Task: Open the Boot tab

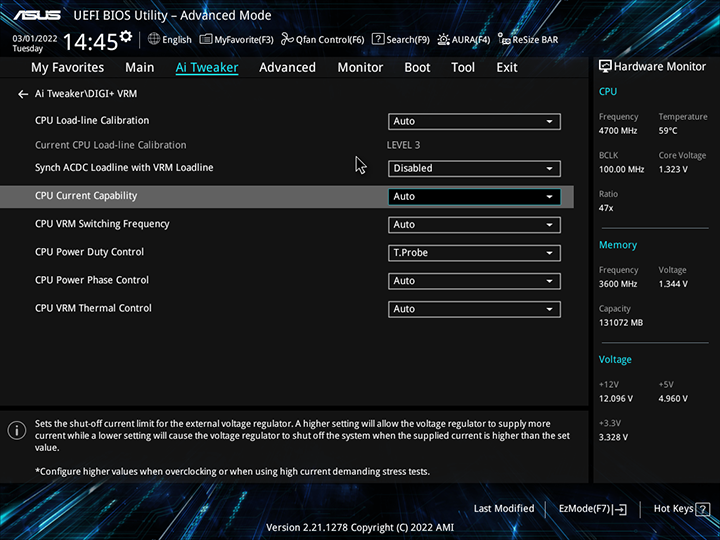Action: pyautogui.click(x=417, y=68)
